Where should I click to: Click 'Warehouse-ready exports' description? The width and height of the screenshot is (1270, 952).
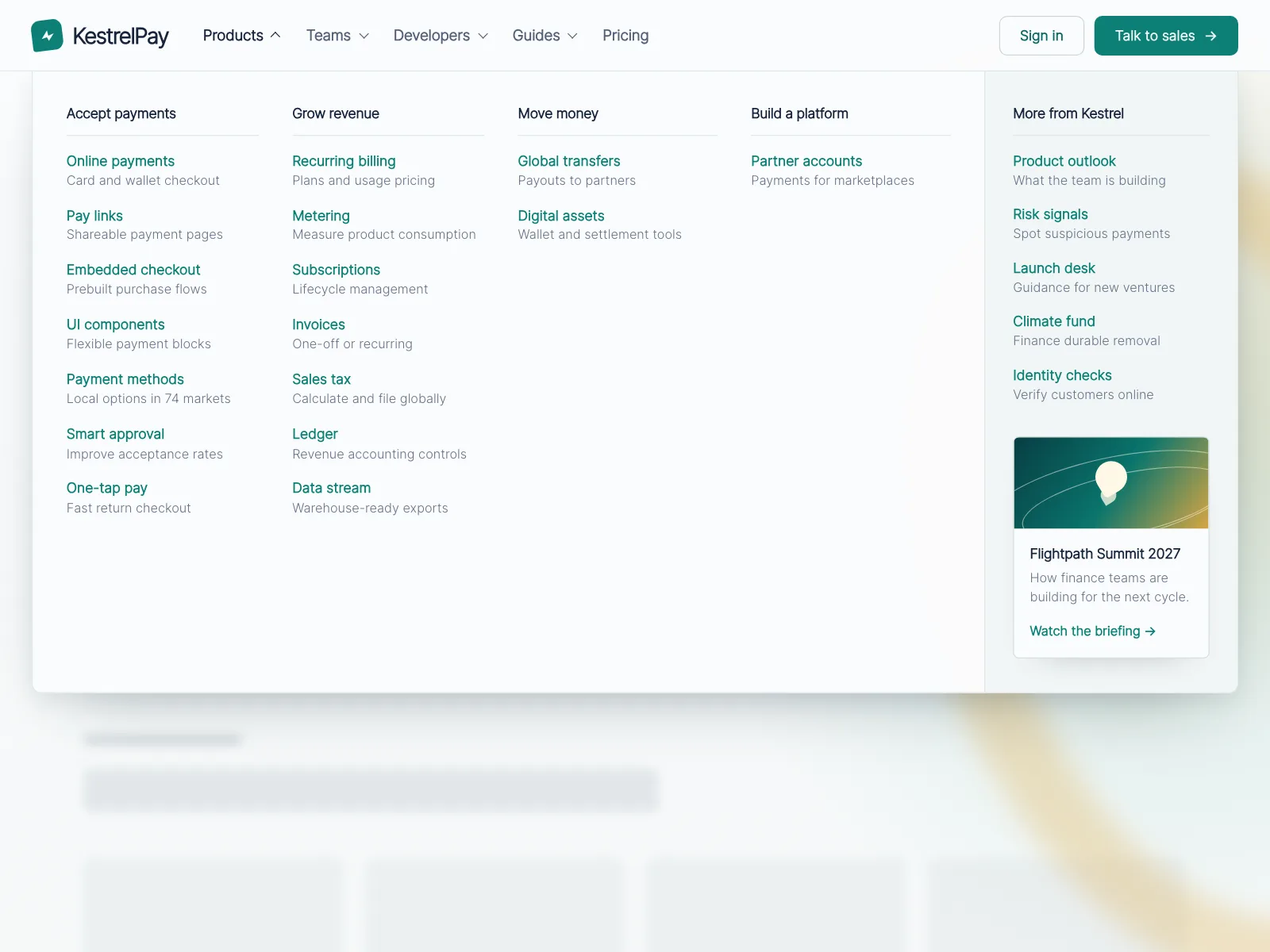[370, 508]
